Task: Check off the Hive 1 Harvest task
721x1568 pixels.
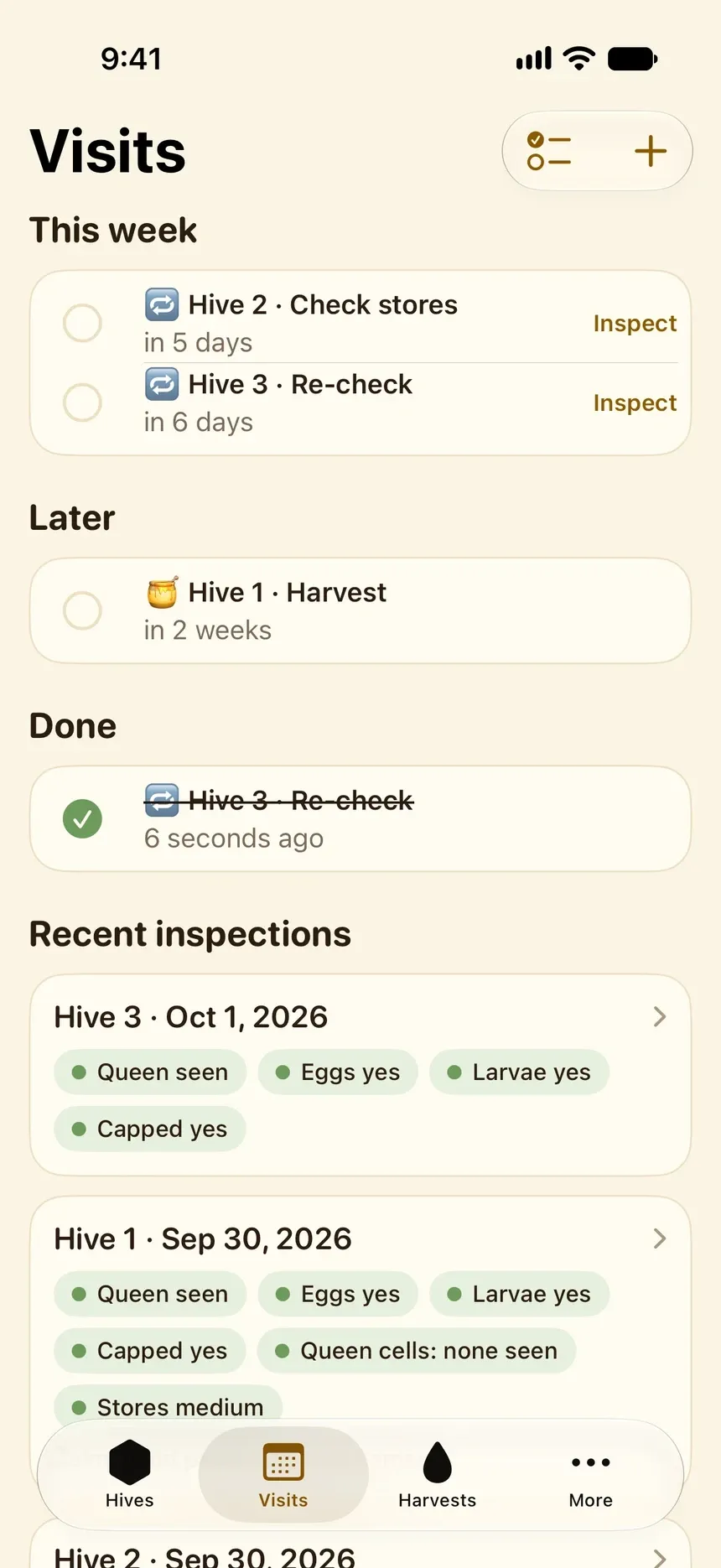Action: point(82,610)
